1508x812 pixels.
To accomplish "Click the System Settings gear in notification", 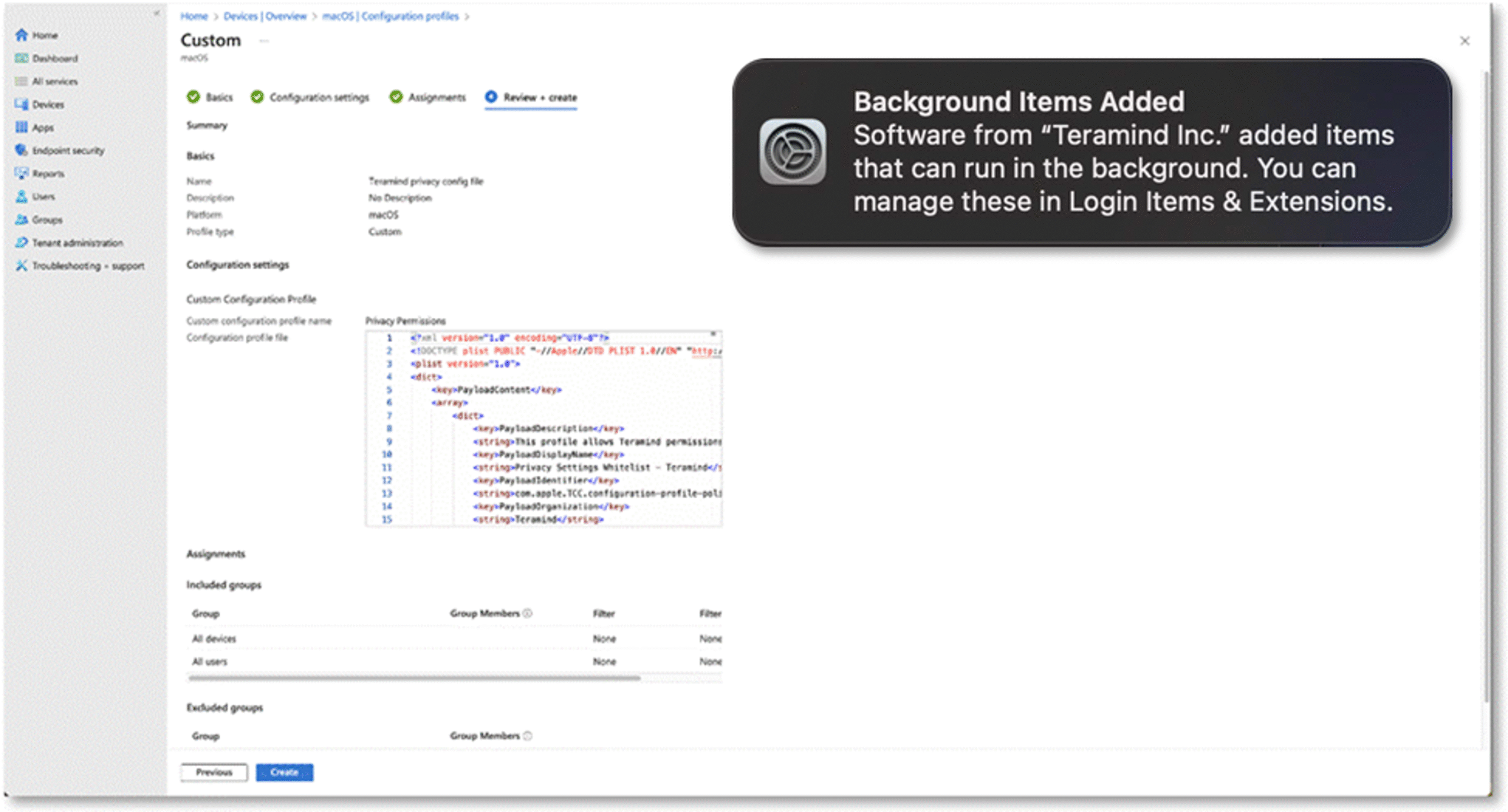I will pyautogui.click(x=792, y=152).
